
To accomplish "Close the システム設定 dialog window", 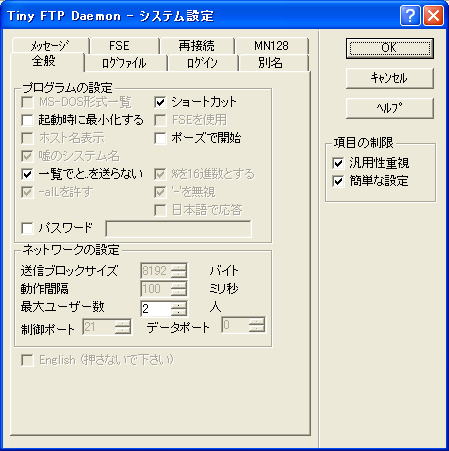I will [433, 16].
